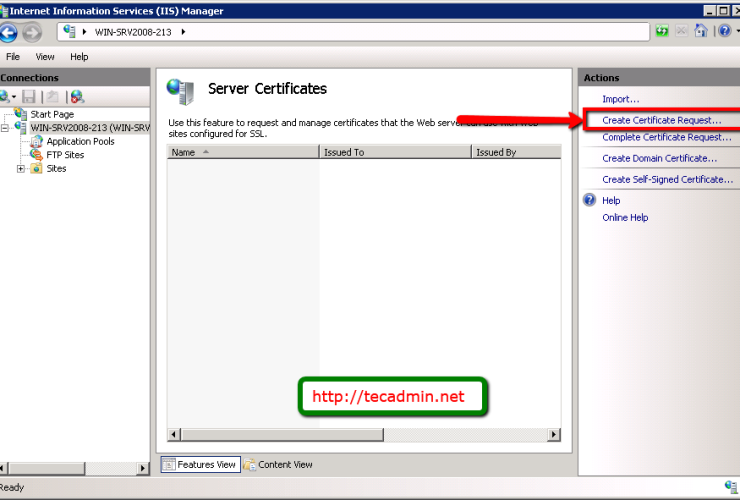Click the certificate list horizontal scrollbar
This screenshot has height=500, width=740.
(x=360, y=435)
